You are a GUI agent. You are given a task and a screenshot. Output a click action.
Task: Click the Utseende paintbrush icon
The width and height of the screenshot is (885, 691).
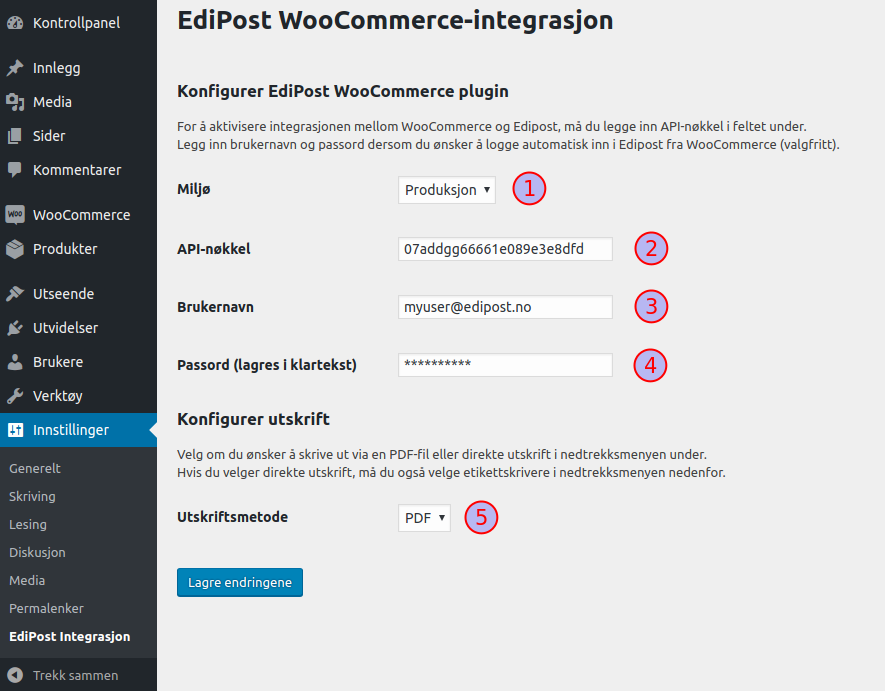tap(15, 294)
